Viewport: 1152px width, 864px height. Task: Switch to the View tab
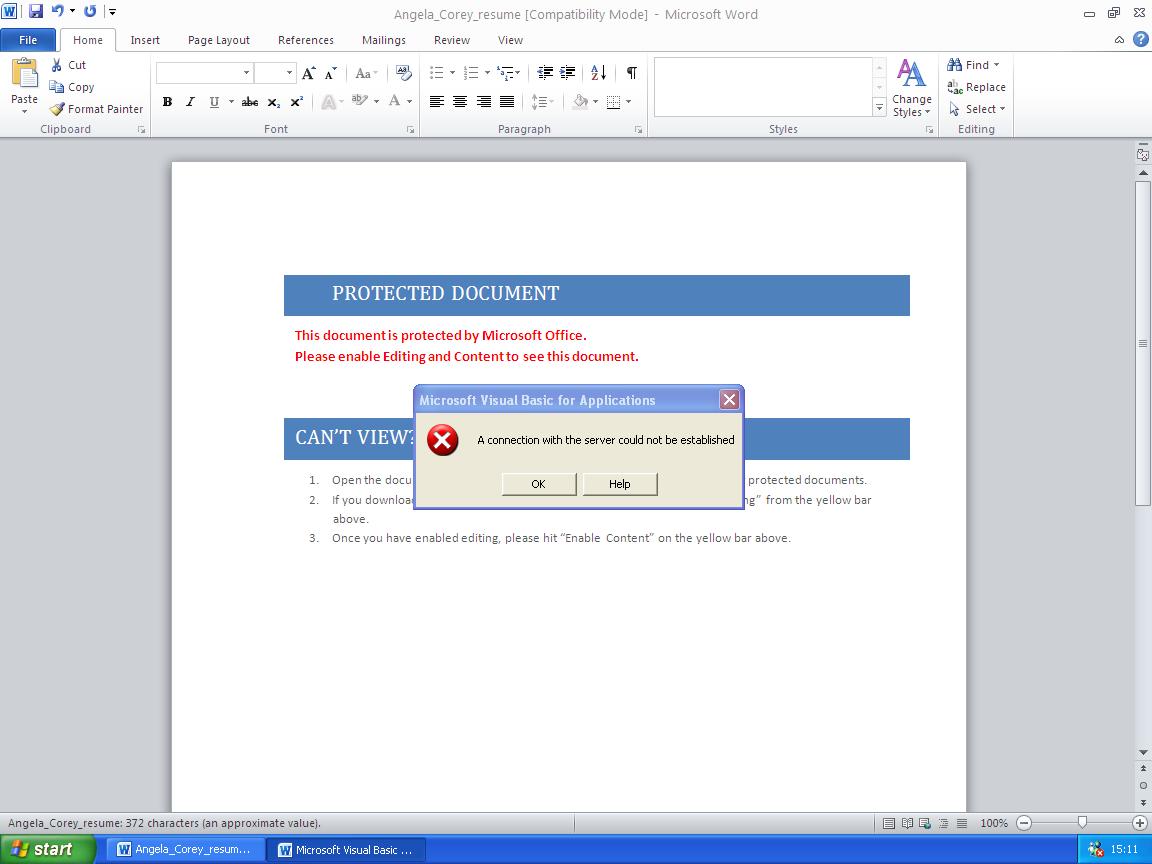[x=511, y=40]
